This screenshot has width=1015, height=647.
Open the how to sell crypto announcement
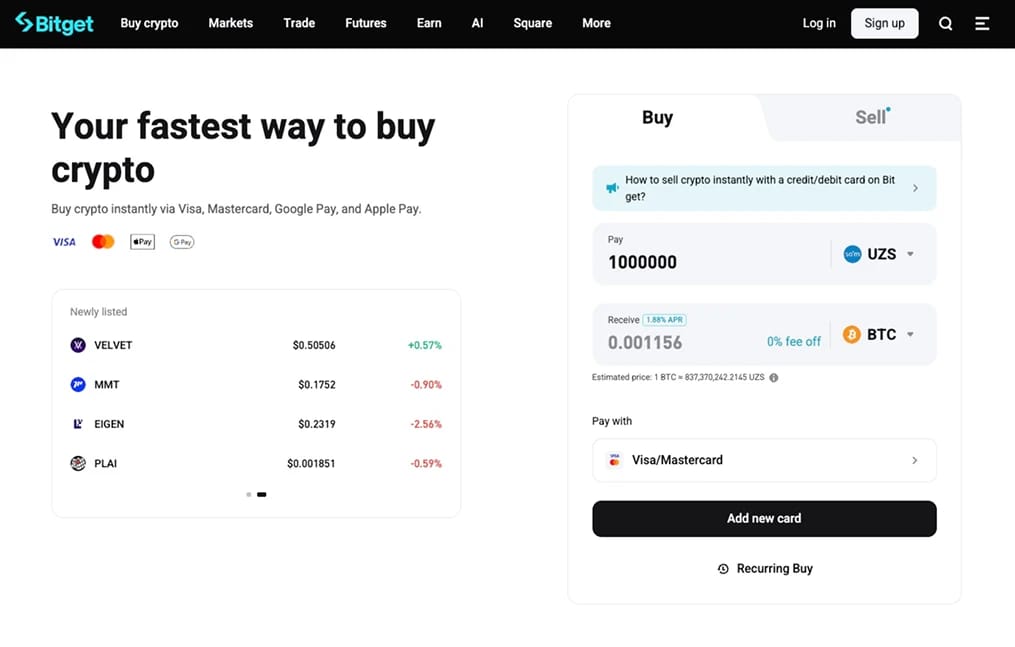[764, 188]
